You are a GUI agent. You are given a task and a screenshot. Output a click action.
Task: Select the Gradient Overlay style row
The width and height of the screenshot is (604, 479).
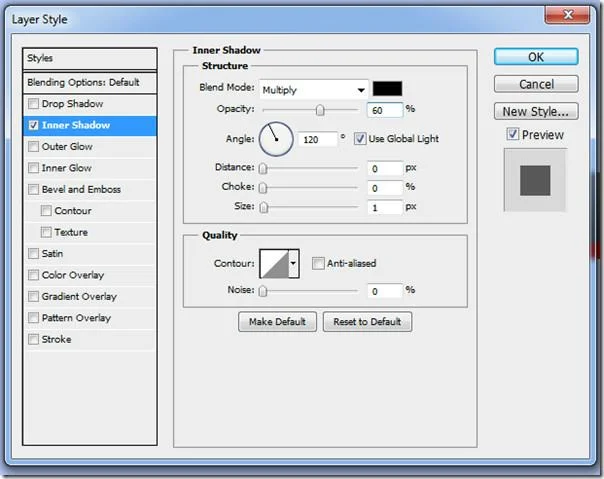90,296
